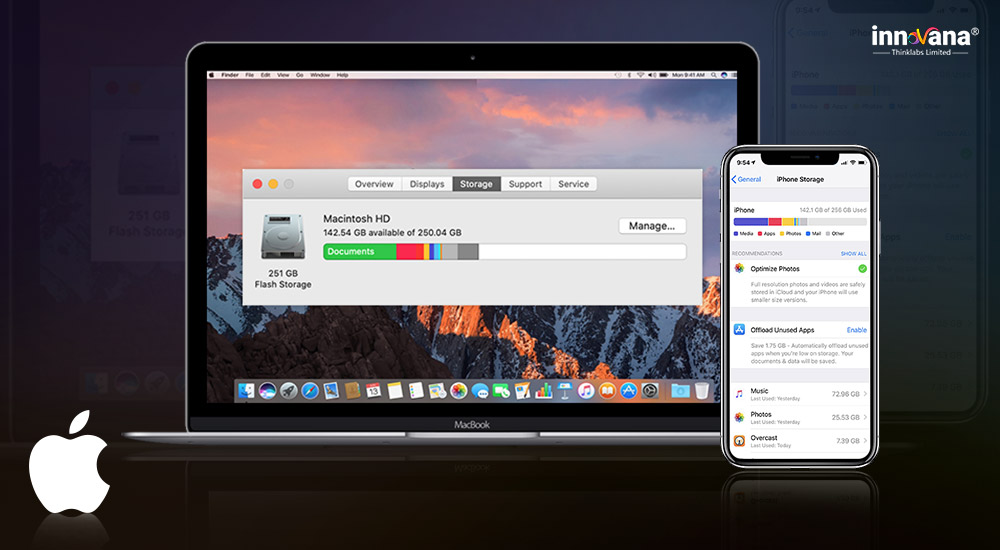1000x550 pixels.
Task: Click the Manage... button
Action: click(x=652, y=226)
